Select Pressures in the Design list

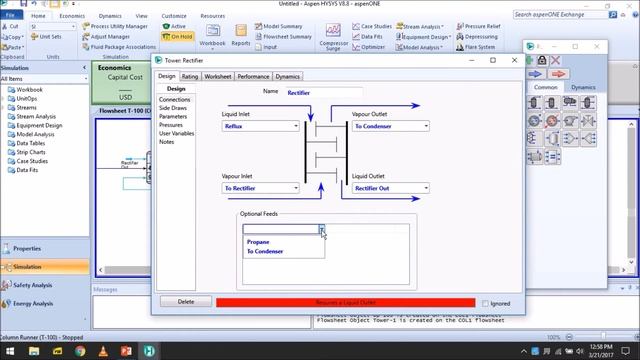[x=171, y=125]
